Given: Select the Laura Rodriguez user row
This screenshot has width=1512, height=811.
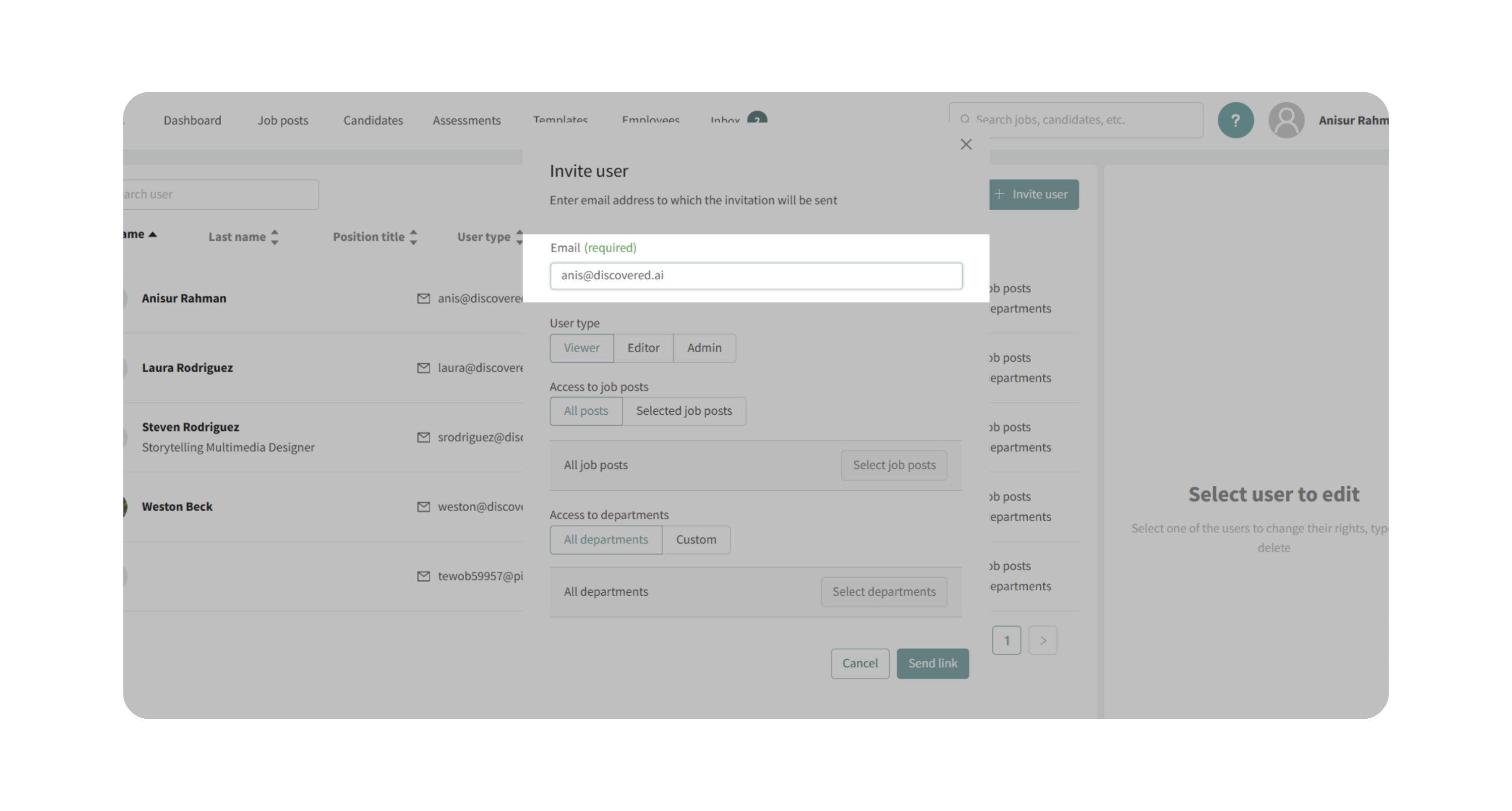Looking at the screenshot, I should click(x=323, y=368).
